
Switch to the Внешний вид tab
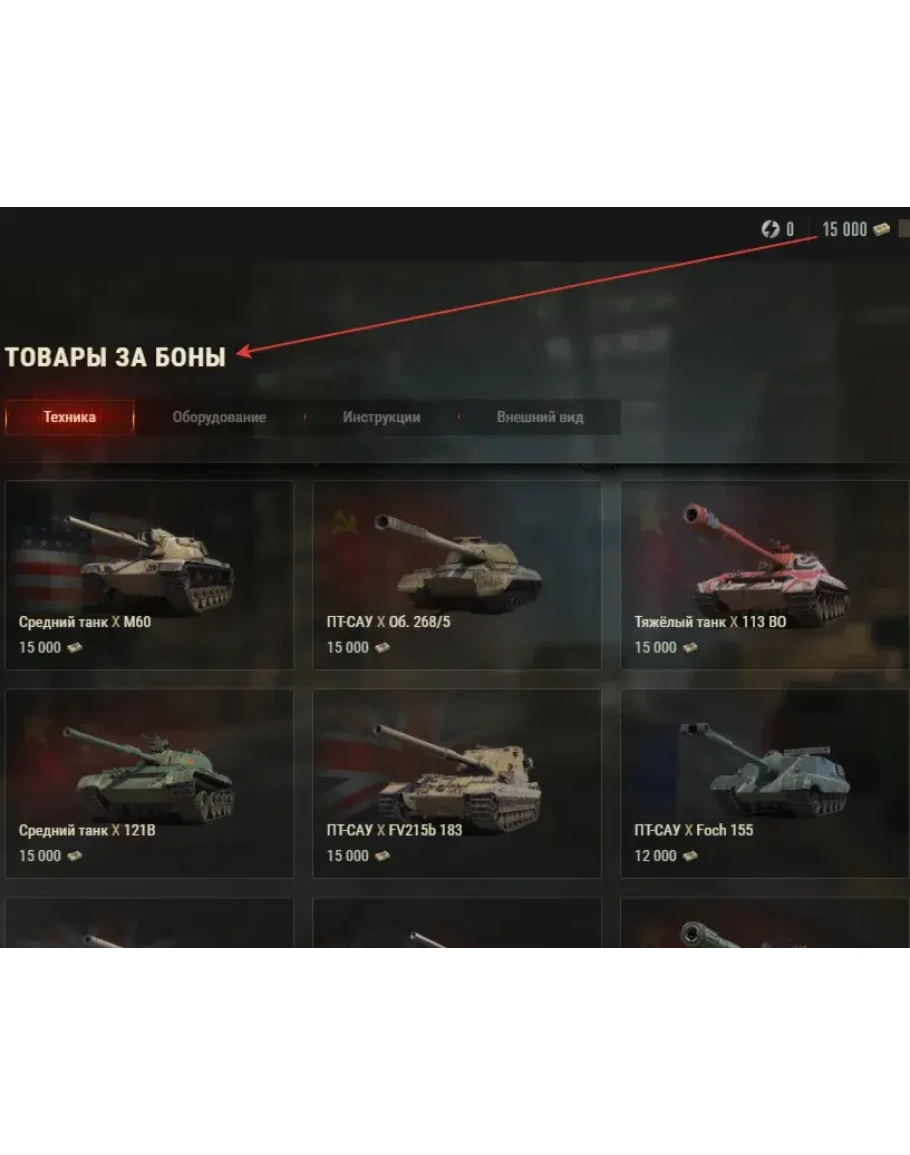click(x=540, y=417)
